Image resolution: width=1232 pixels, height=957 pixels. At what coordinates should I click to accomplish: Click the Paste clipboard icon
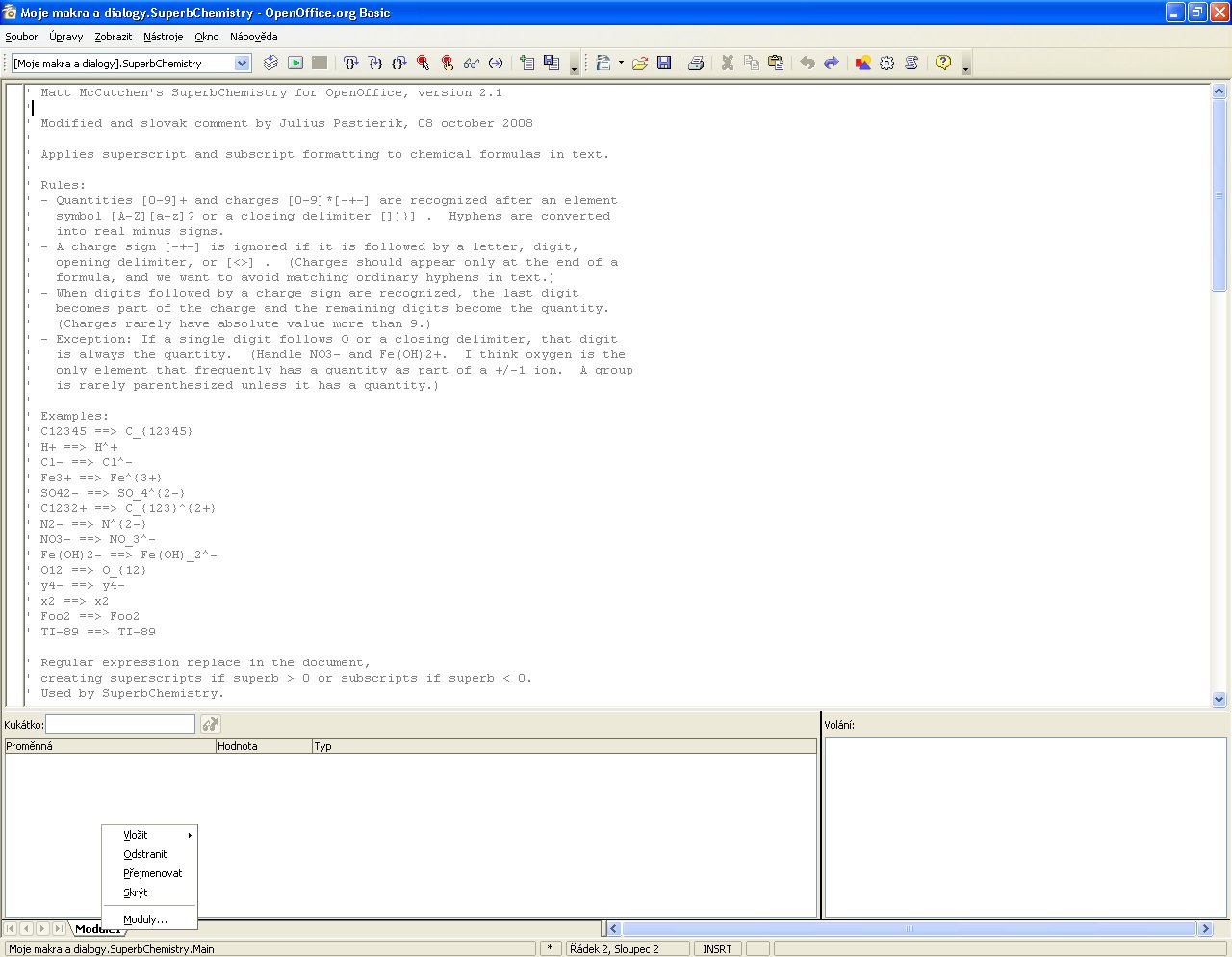(x=776, y=63)
